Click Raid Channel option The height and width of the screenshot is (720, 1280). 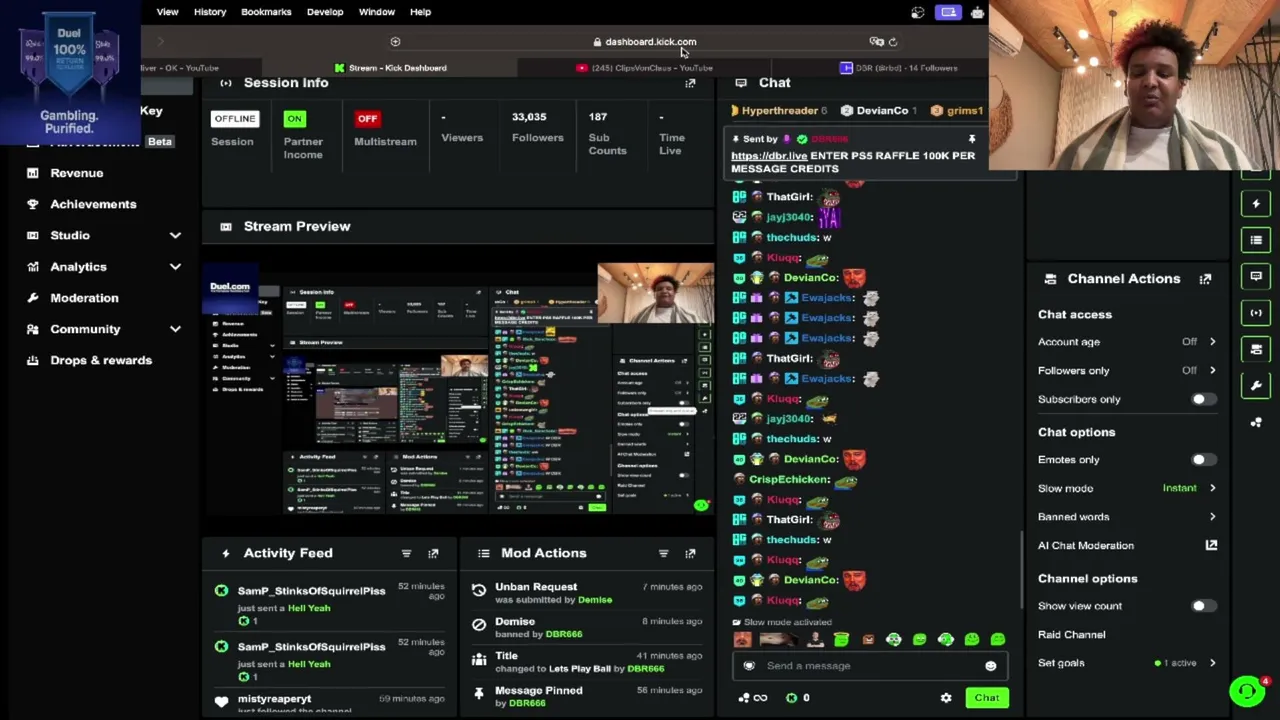pos(1071,635)
